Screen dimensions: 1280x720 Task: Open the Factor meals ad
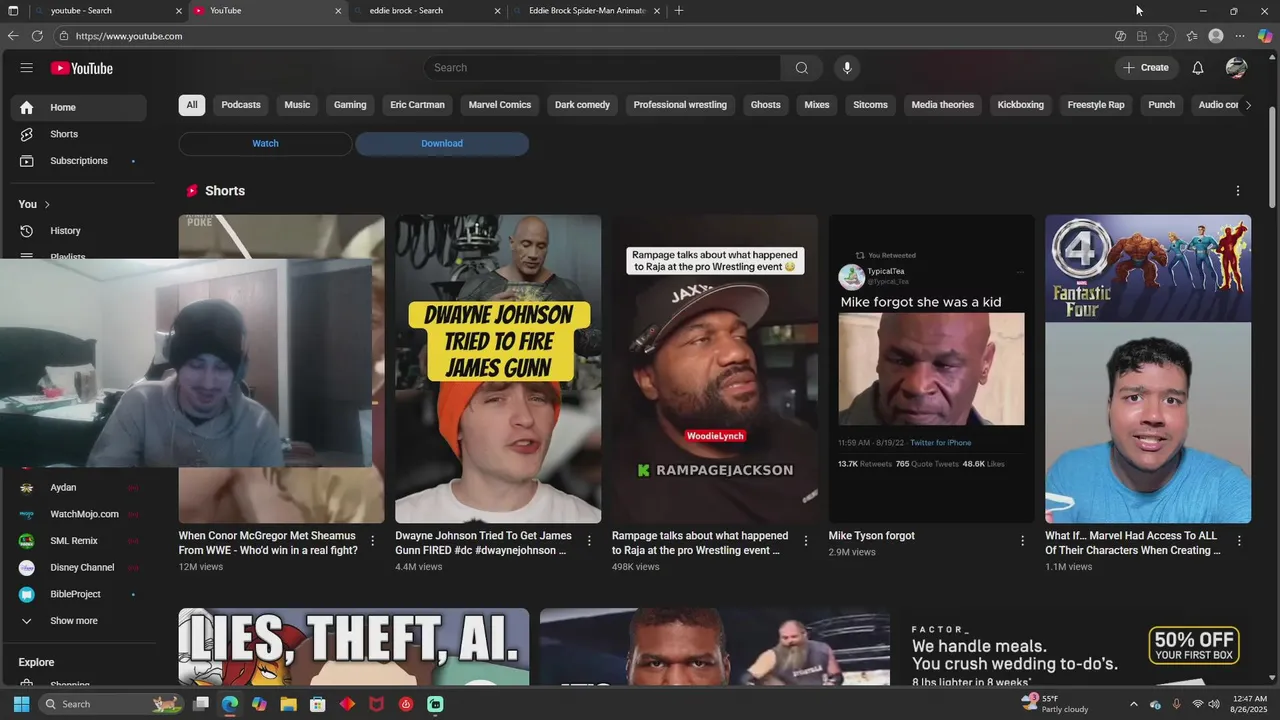point(1076,647)
